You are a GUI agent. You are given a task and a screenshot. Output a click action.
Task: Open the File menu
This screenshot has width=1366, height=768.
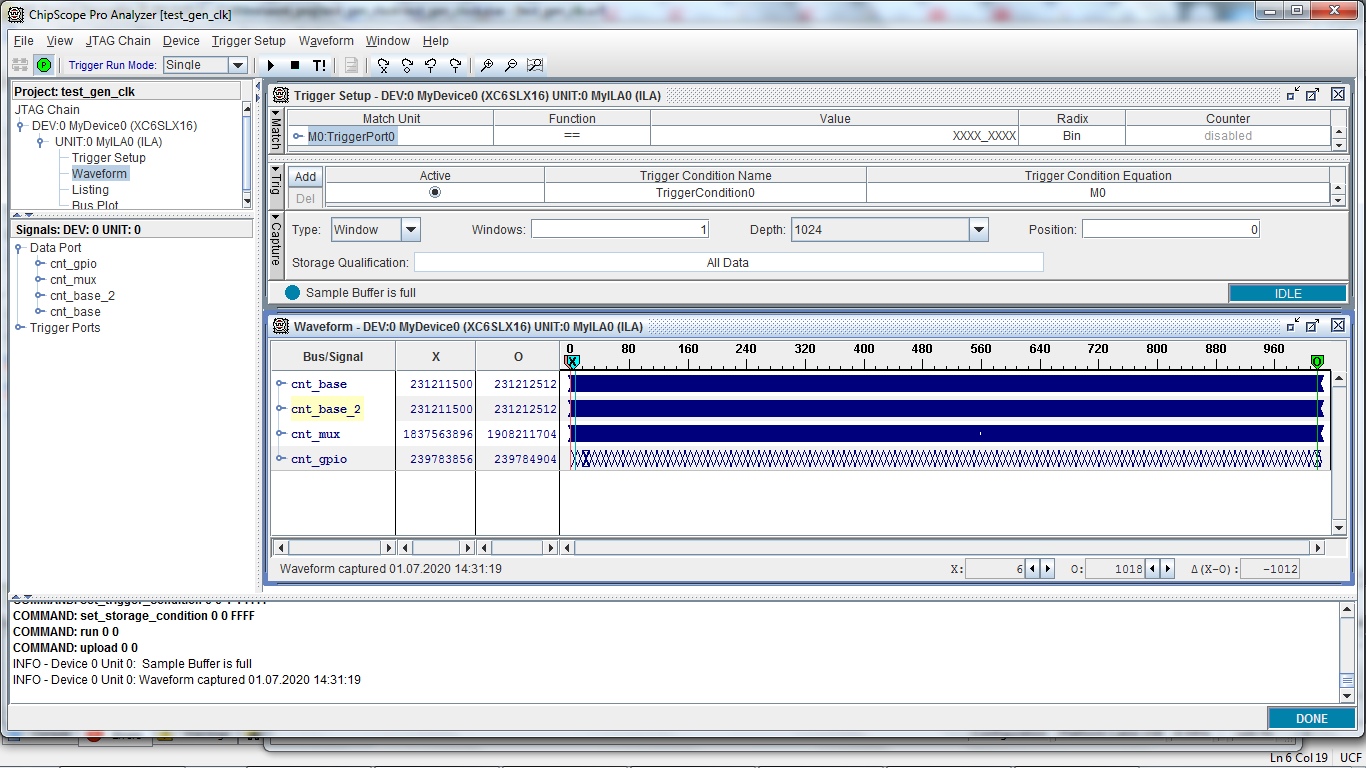click(24, 41)
